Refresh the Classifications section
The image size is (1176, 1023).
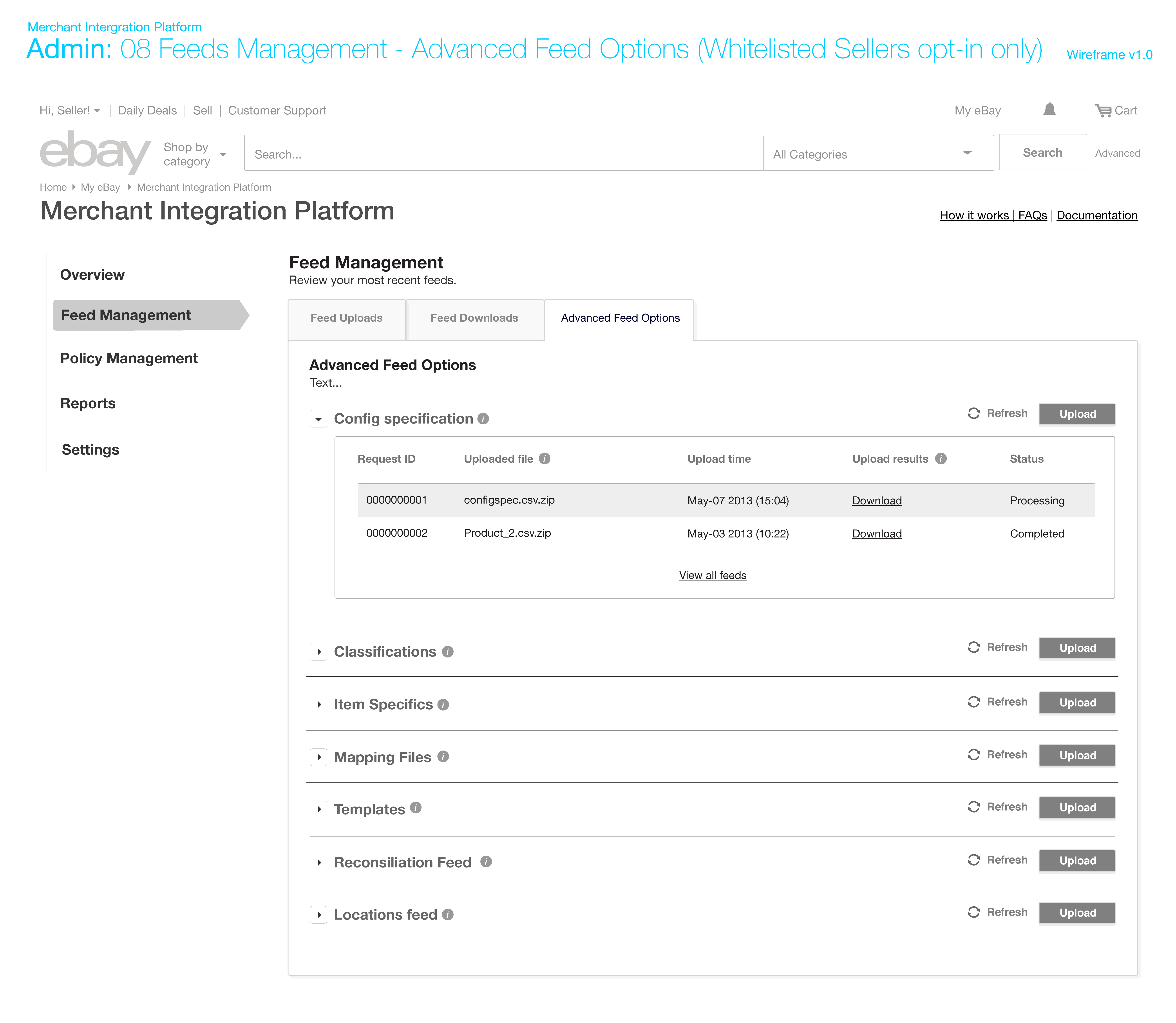(997, 647)
